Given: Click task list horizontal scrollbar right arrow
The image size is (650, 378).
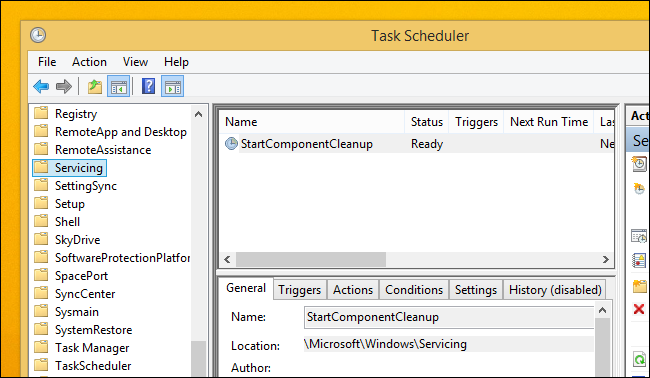Looking at the screenshot, I should tap(606, 259).
